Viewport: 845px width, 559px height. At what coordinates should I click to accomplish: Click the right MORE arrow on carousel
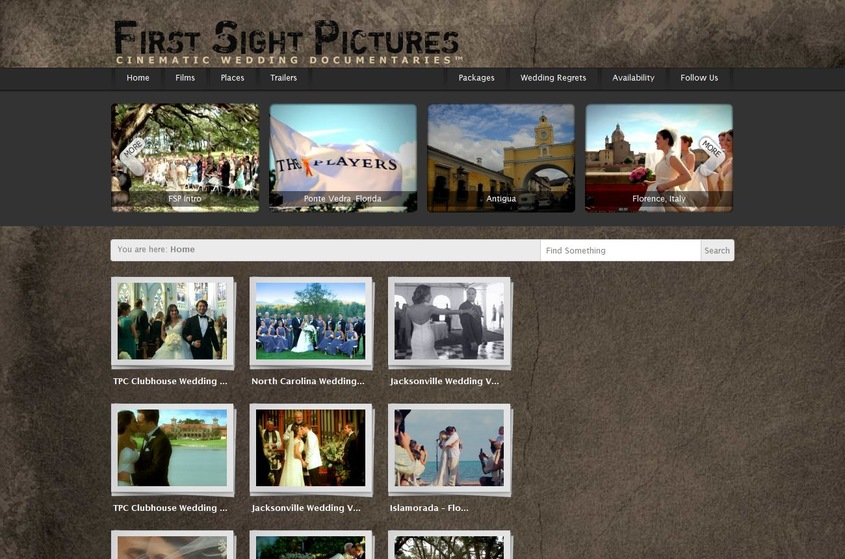[x=711, y=156]
